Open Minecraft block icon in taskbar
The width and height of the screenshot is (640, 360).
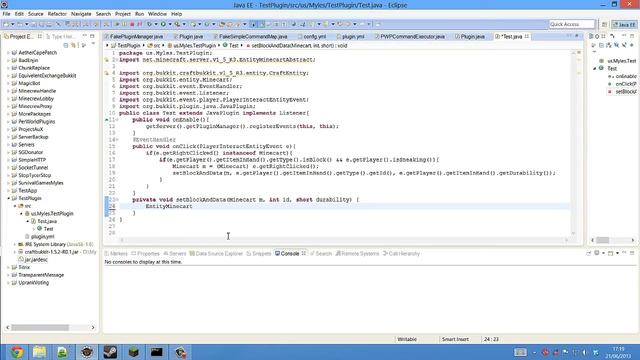coord(133,352)
